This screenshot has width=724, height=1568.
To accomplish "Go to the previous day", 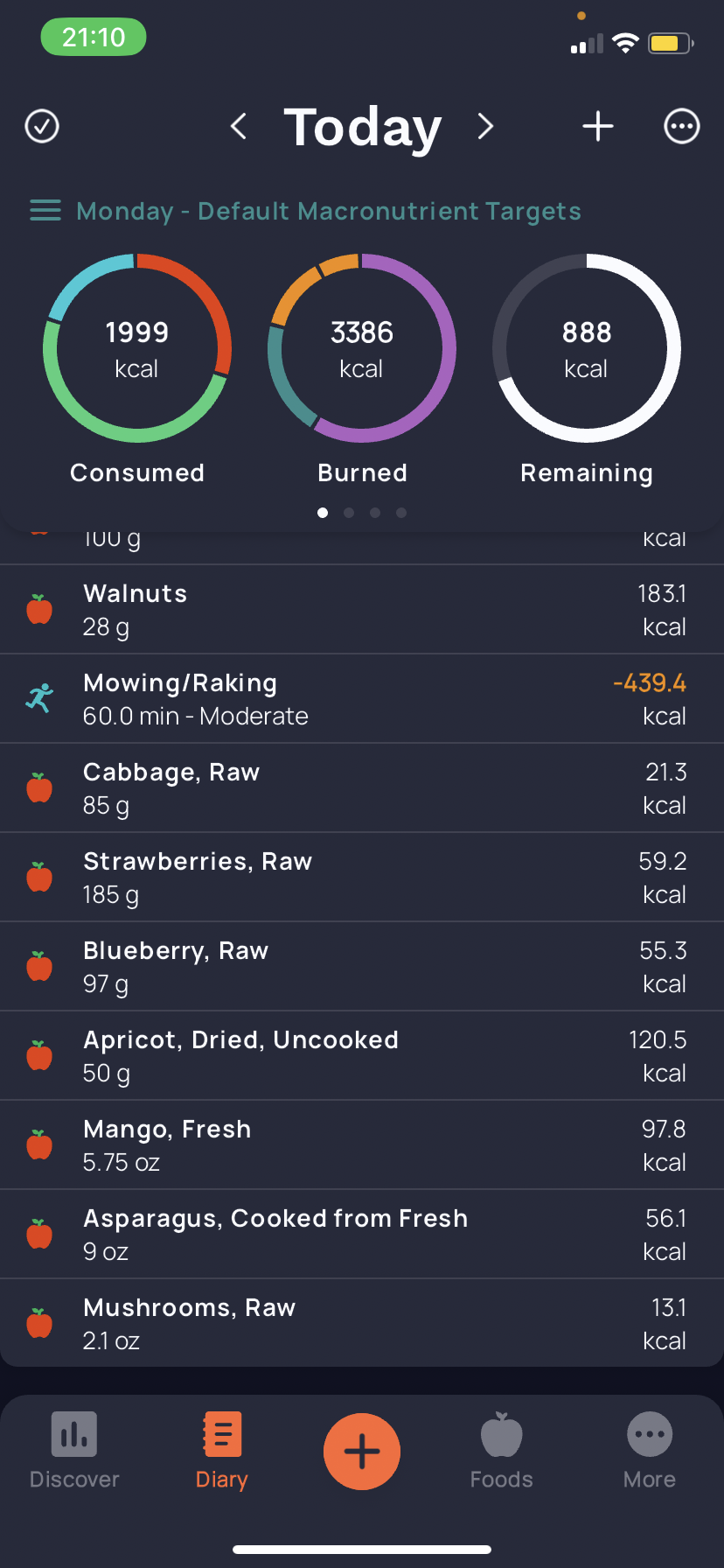I will pyautogui.click(x=239, y=126).
